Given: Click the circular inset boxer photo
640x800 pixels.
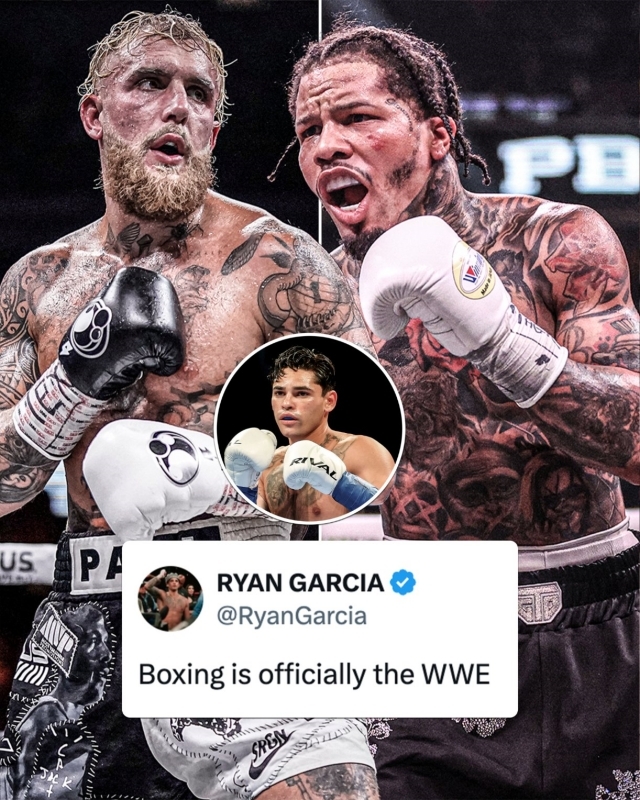Looking at the screenshot, I should 310,429.
